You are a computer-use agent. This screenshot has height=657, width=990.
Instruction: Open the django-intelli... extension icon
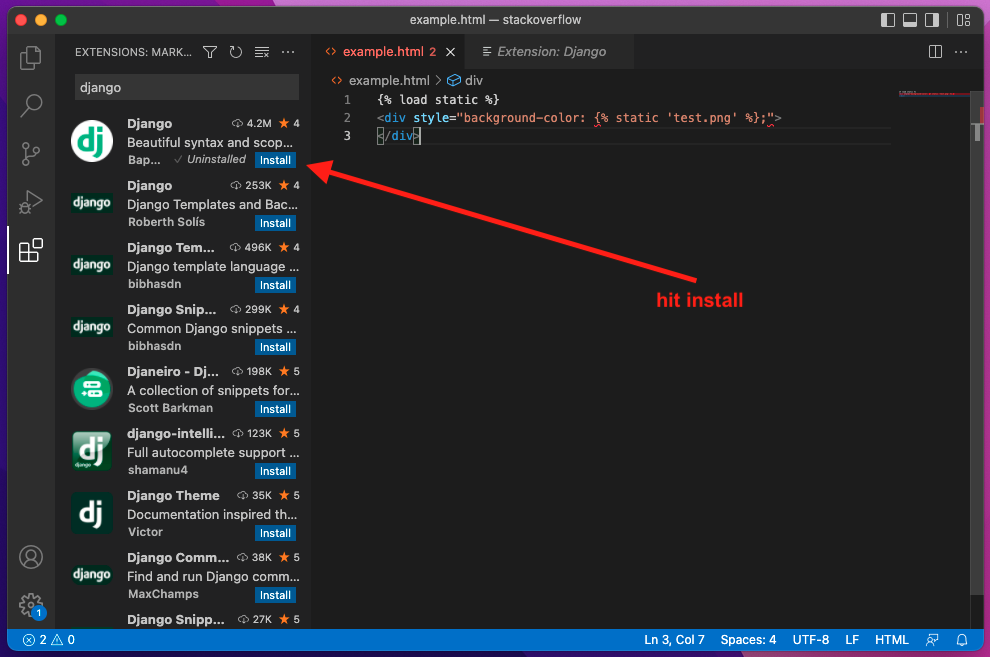(92, 451)
